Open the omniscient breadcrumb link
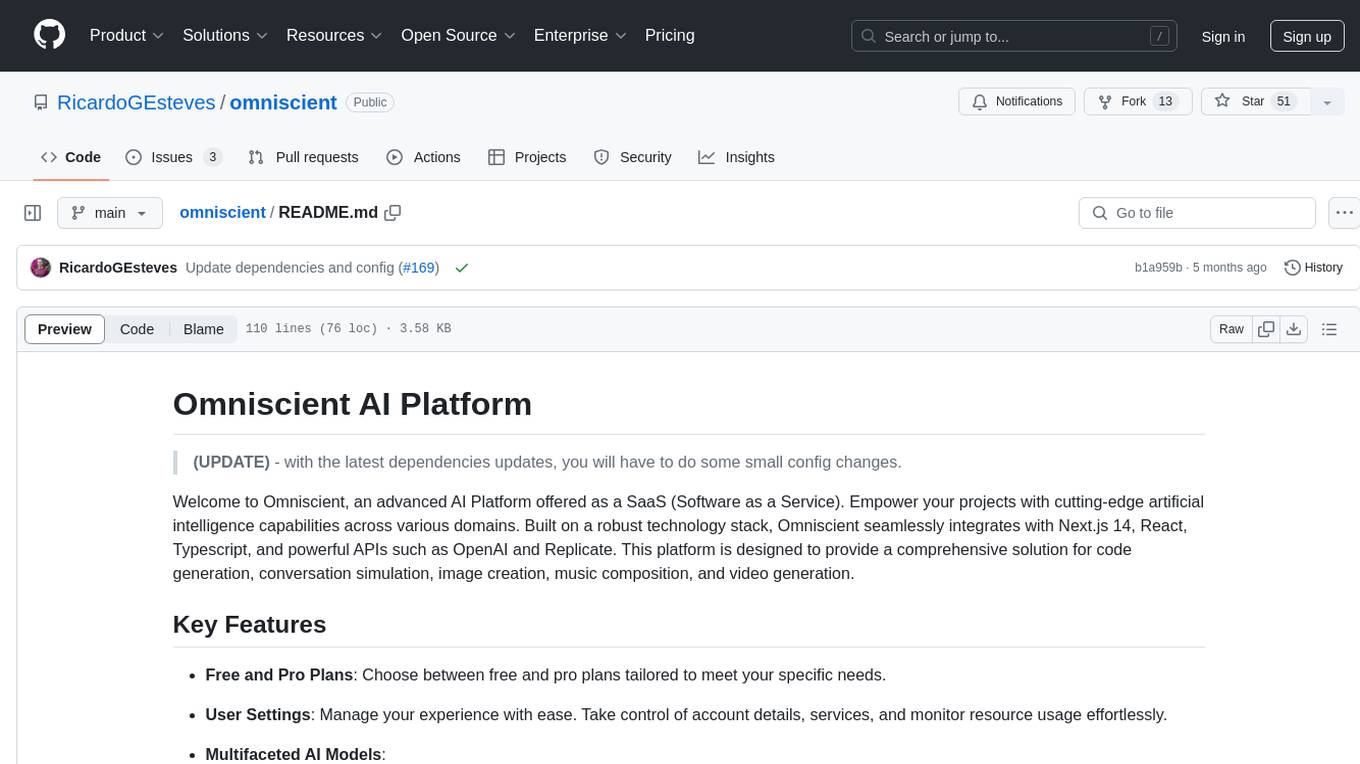The image size is (1360, 764). click(x=222, y=213)
